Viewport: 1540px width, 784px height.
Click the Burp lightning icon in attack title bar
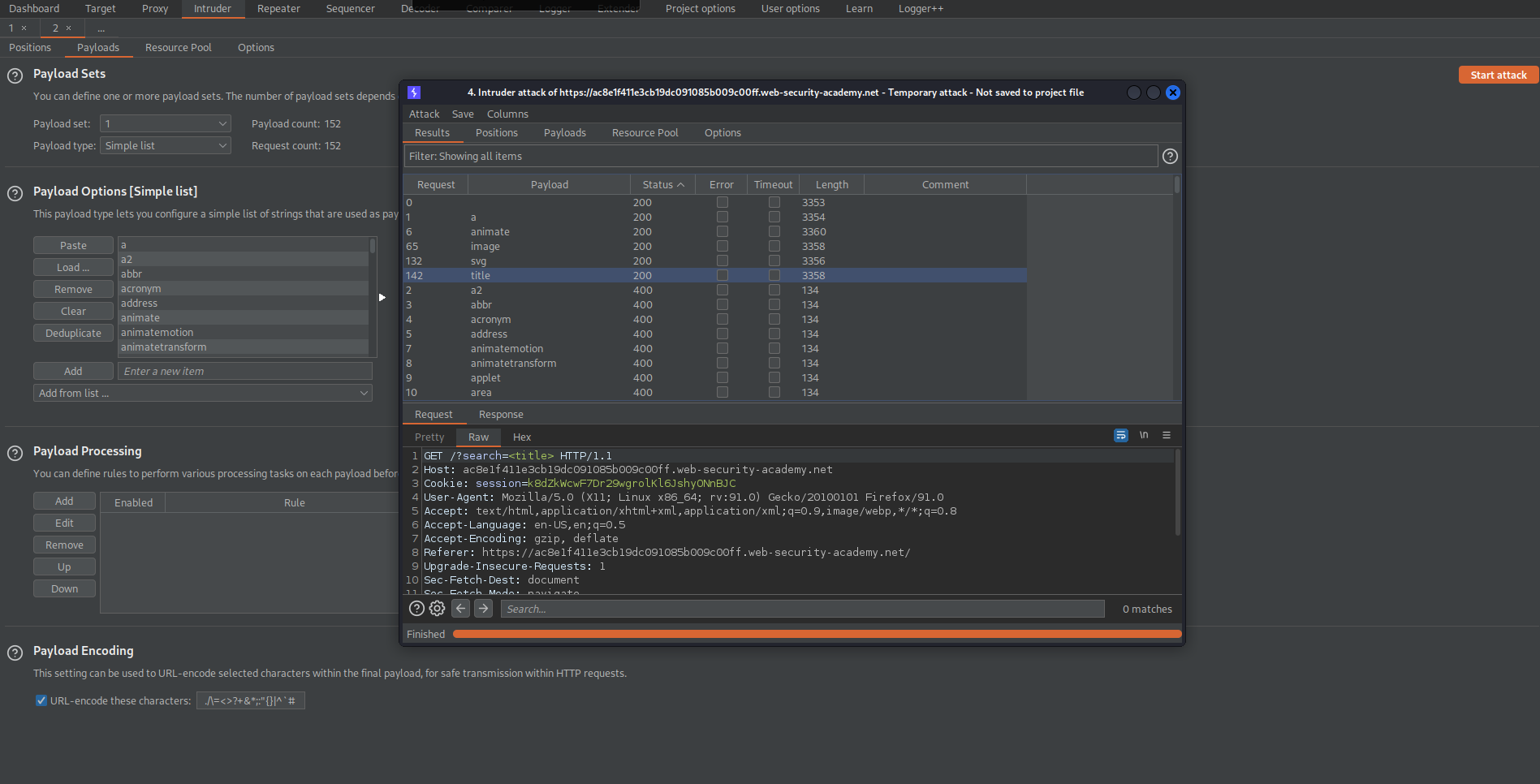414,93
